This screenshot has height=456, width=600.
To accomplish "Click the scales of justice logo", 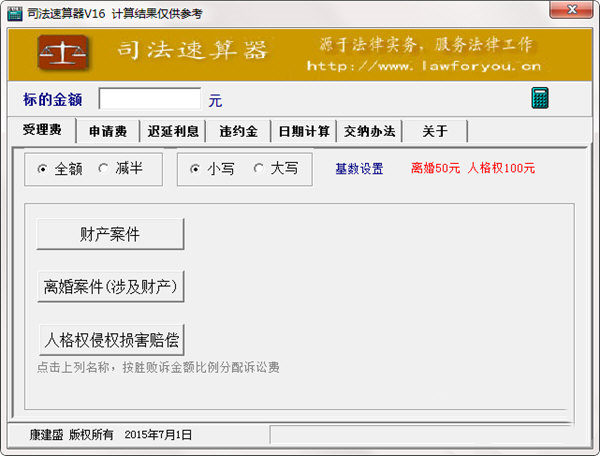I will (x=63, y=52).
